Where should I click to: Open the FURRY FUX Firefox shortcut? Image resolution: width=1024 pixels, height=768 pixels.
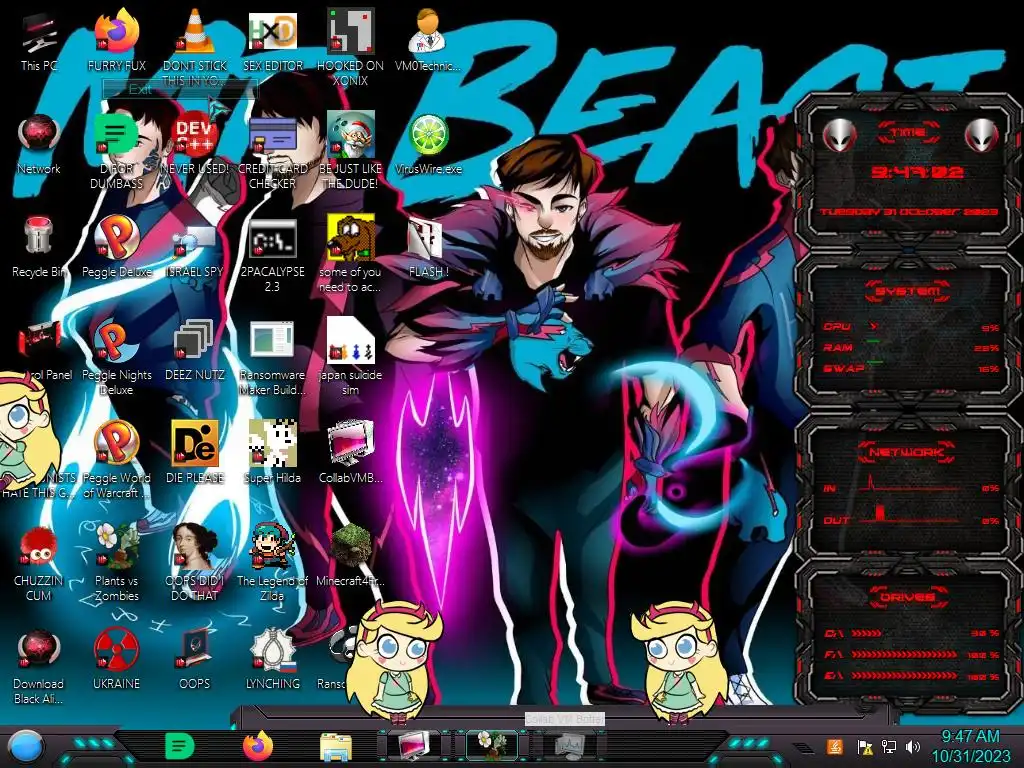point(116,41)
